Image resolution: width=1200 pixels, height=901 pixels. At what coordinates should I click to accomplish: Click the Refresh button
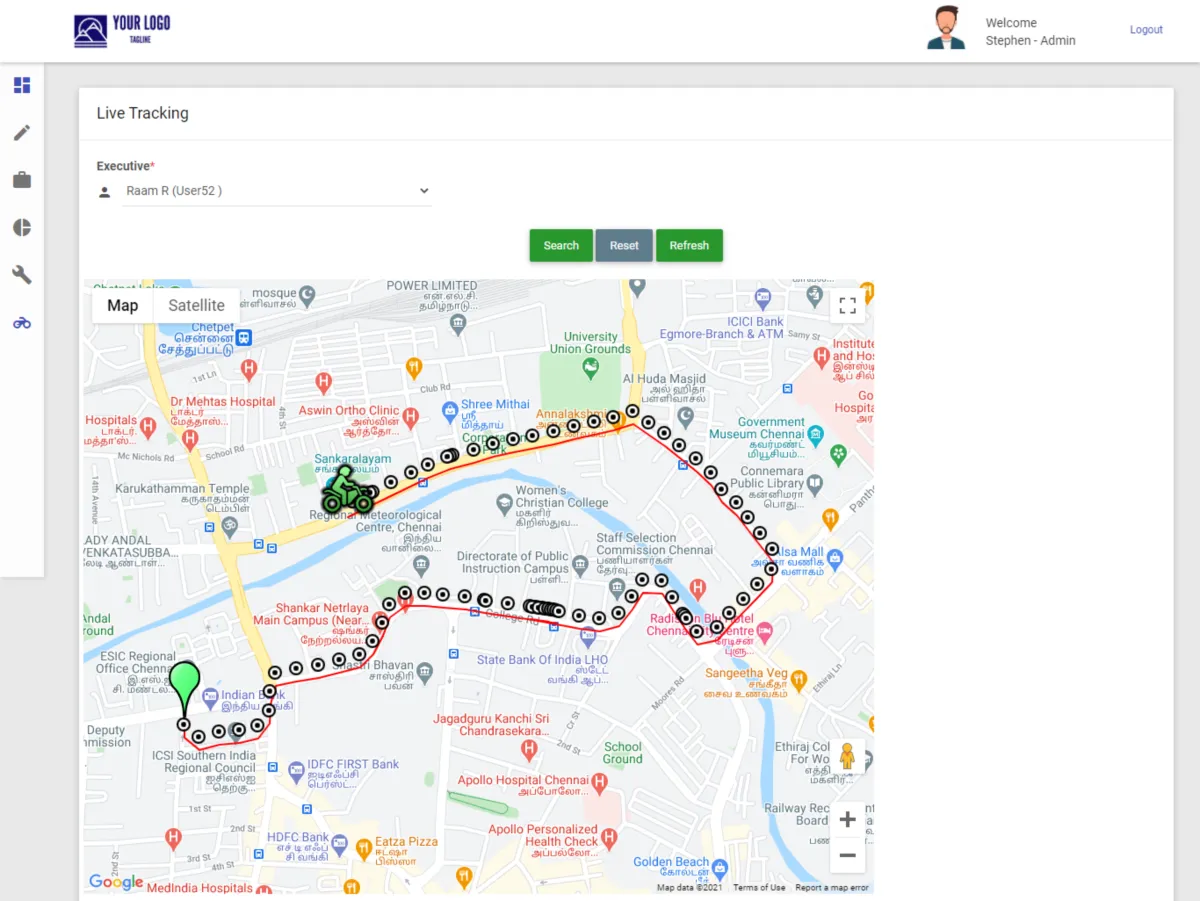(x=689, y=245)
